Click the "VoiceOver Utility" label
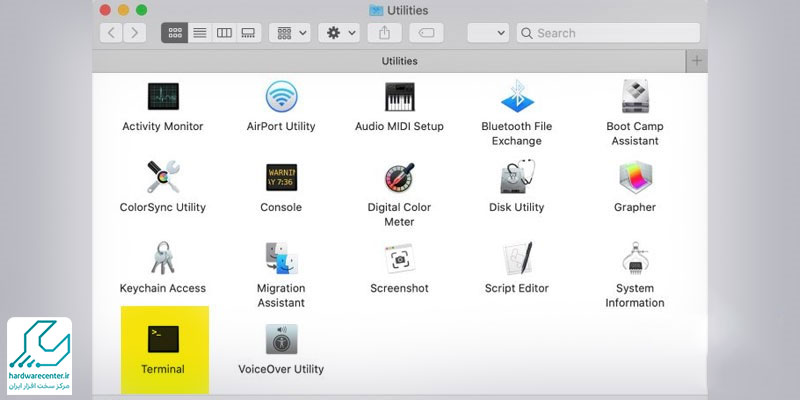 281,369
